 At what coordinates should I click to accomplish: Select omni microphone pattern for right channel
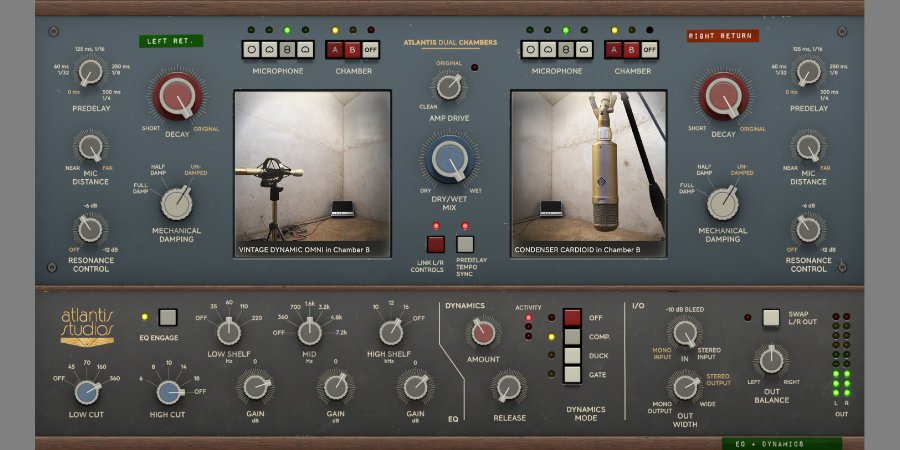point(530,49)
